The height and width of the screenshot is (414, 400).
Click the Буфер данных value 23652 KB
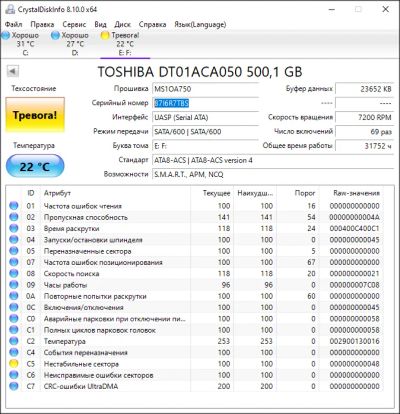pyautogui.click(x=364, y=89)
